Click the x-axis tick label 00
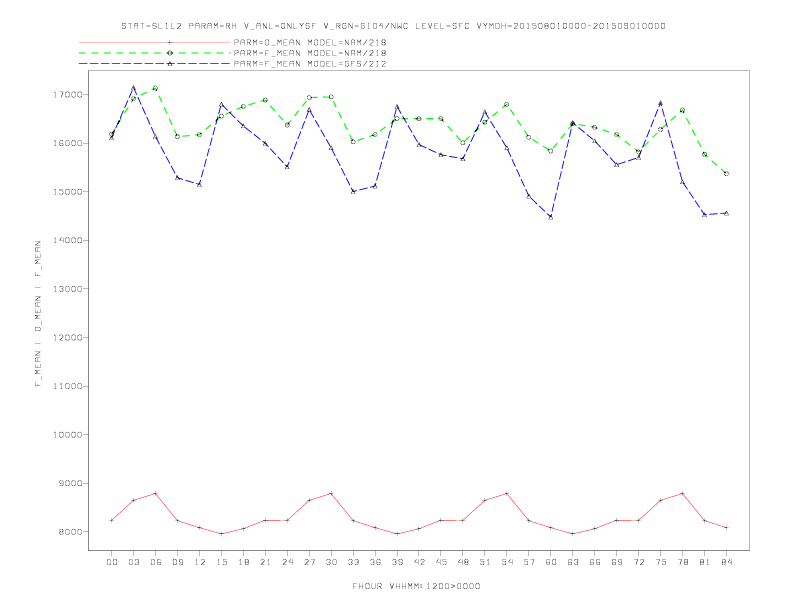Viewport: 792px width, 612px height. point(112,562)
